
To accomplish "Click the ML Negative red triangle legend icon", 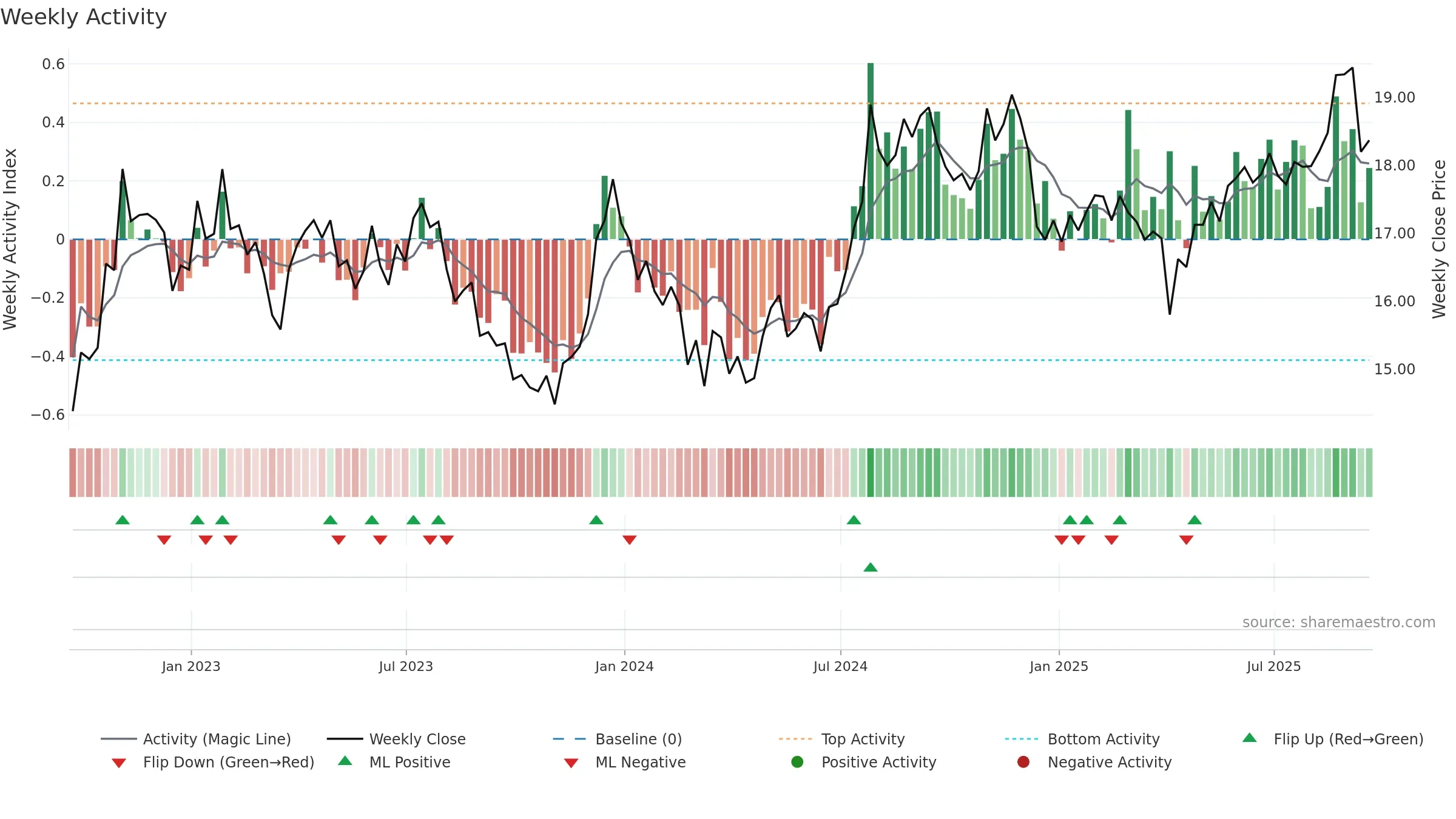I will 571,763.
